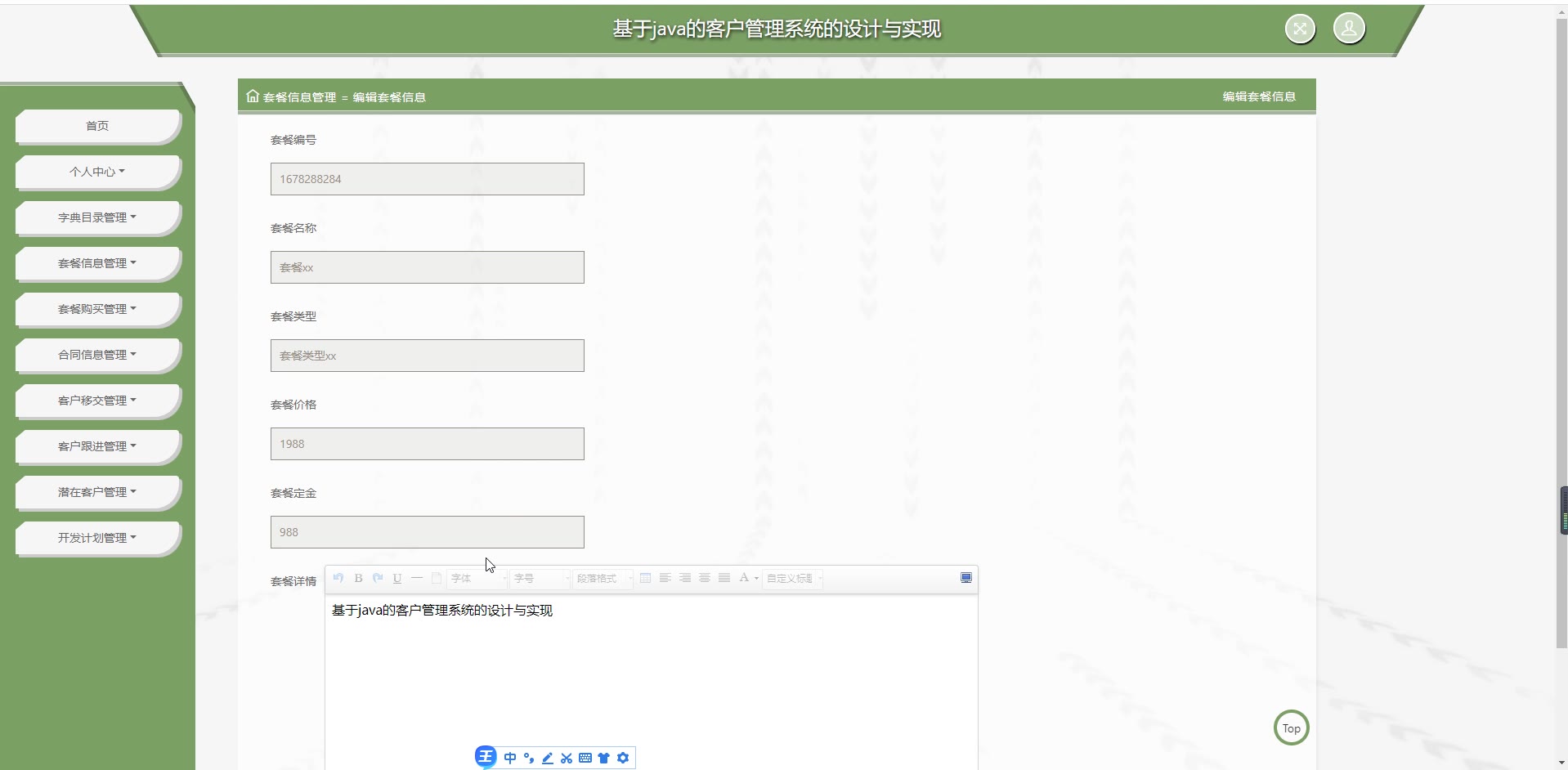Expand the 套餐购买管理 sidebar menu
Viewport: 1568px width, 770px height.
coord(97,309)
